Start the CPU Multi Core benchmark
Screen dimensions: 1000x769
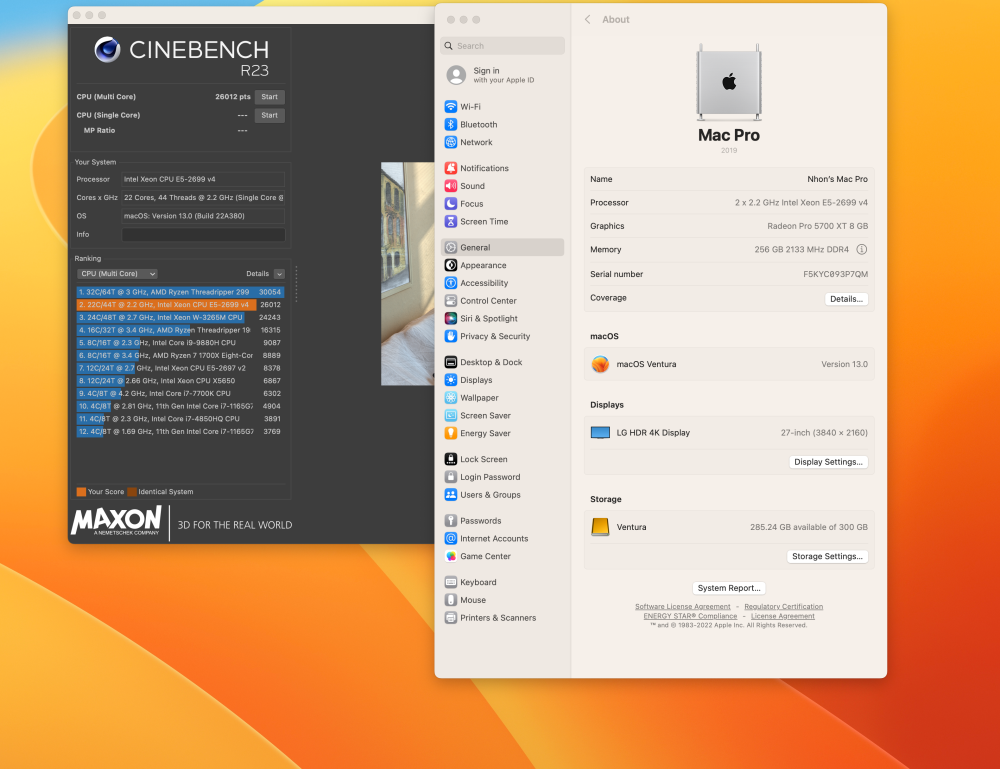270,97
